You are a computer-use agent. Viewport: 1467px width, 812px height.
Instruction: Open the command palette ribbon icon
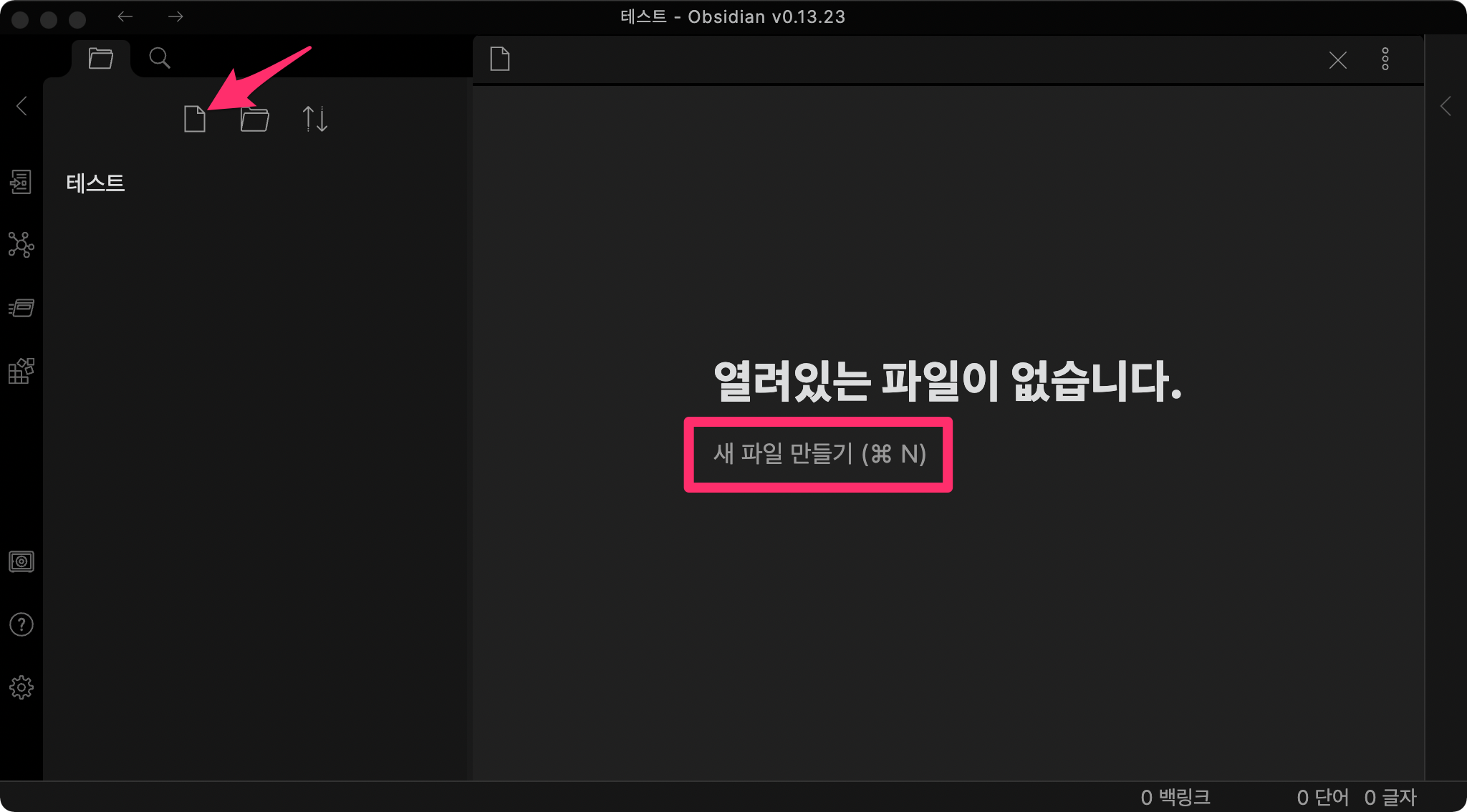click(x=21, y=308)
